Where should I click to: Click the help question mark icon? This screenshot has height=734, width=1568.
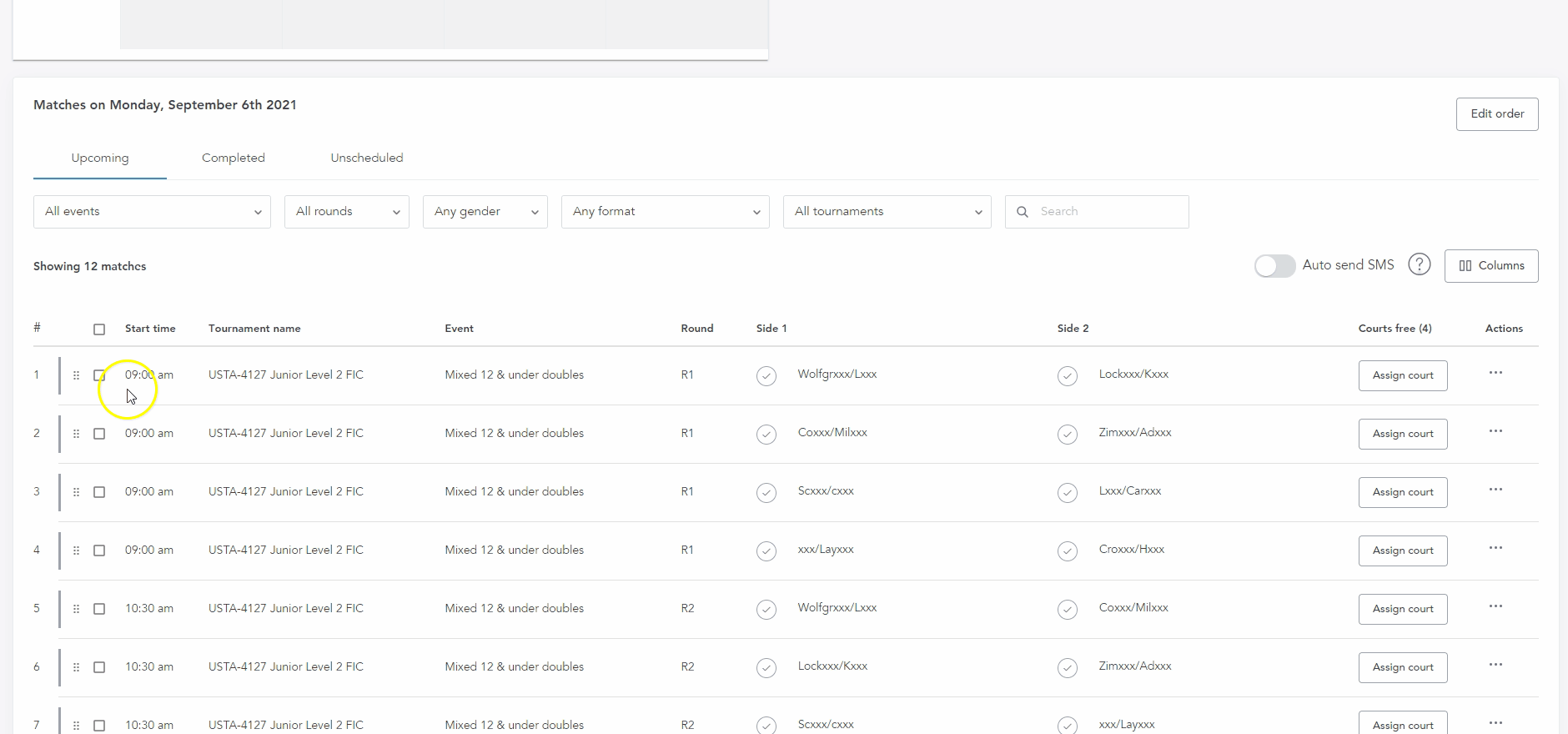[1419, 265]
